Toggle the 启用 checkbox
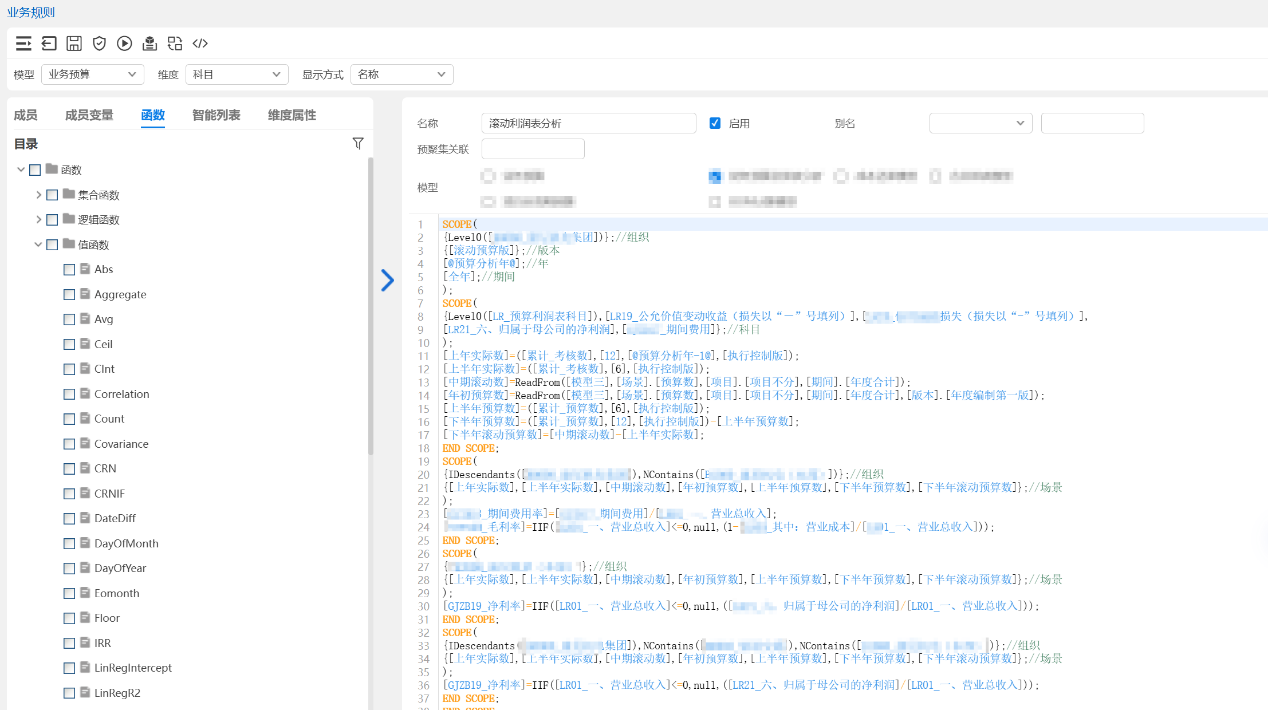The image size is (1268, 710). (715, 123)
